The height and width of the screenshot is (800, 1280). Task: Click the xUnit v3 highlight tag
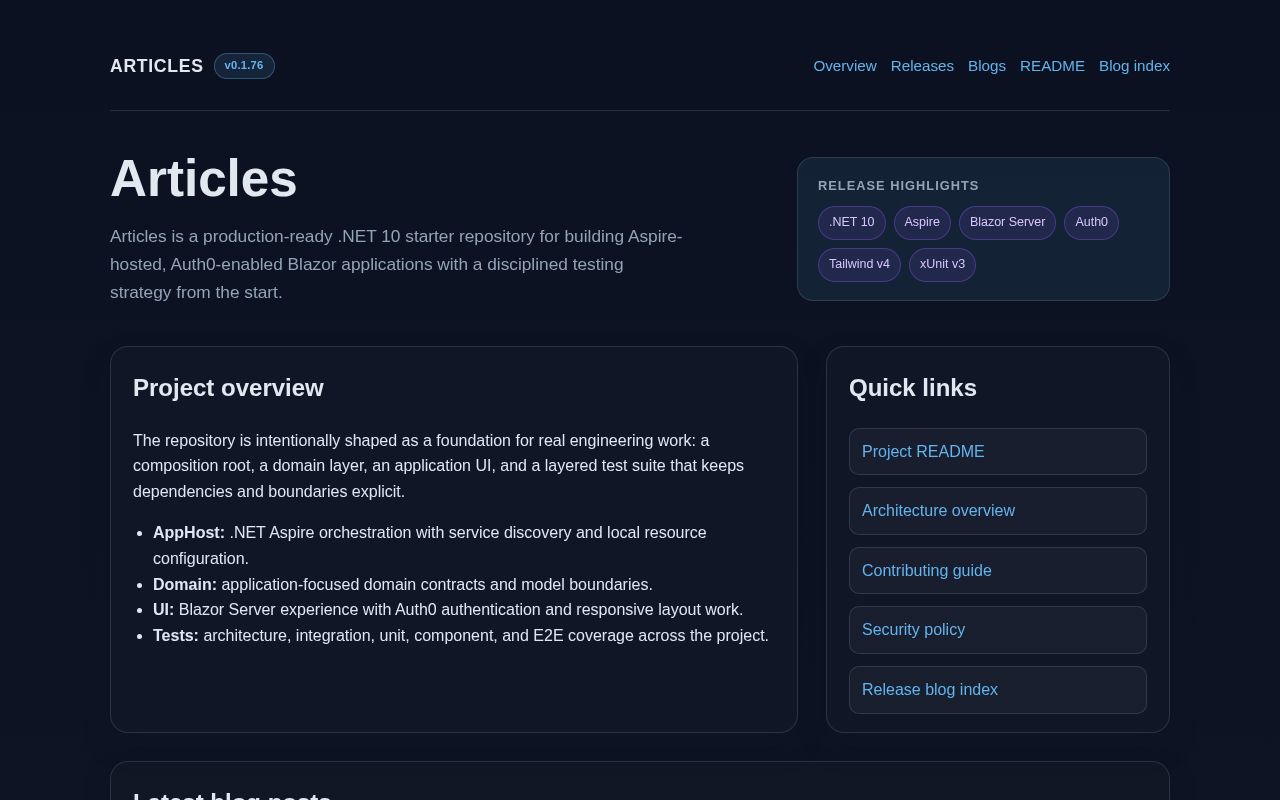942,265
